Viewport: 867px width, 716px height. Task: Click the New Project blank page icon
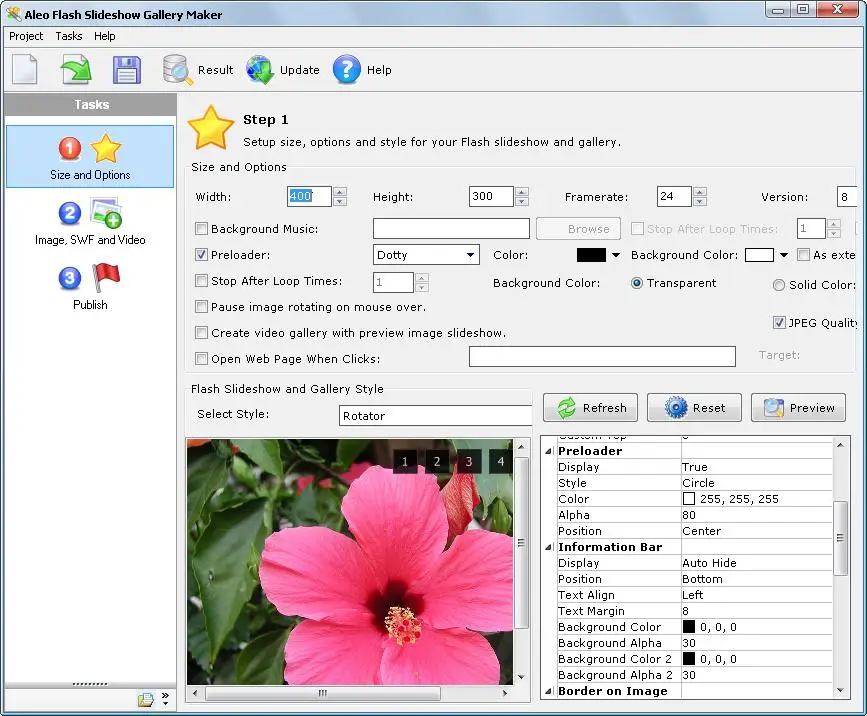tap(25, 70)
